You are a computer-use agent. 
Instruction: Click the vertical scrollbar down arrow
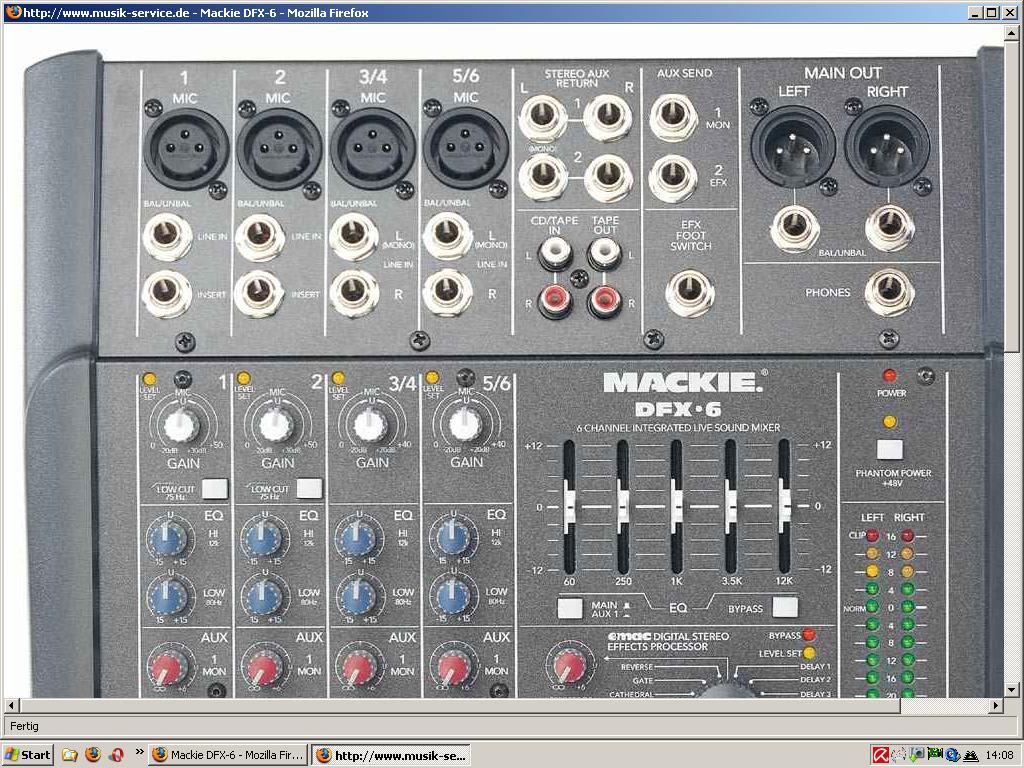pyautogui.click(x=1012, y=690)
